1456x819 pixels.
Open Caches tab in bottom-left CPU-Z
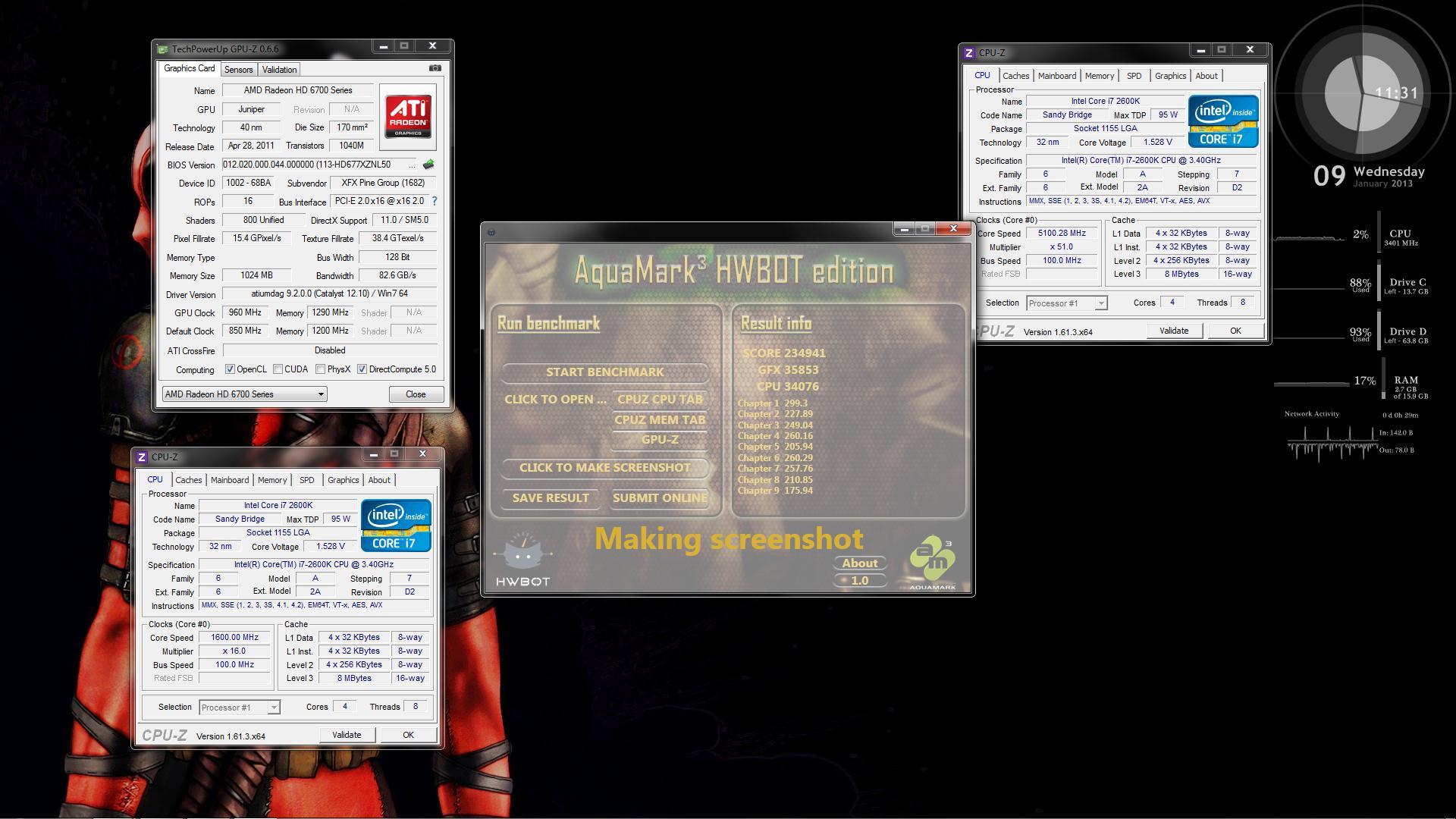click(189, 480)
